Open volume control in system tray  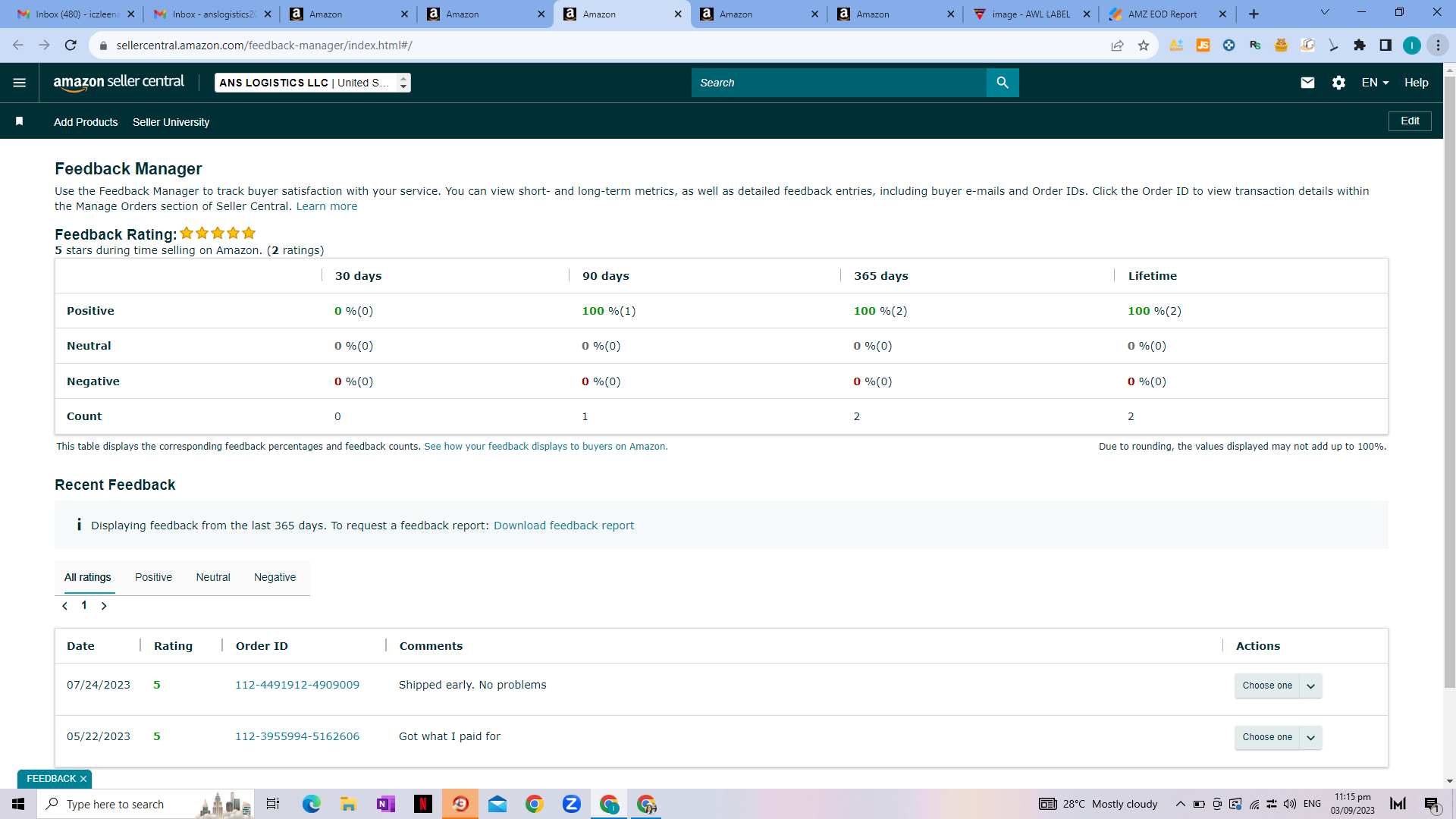[1290, 804]
